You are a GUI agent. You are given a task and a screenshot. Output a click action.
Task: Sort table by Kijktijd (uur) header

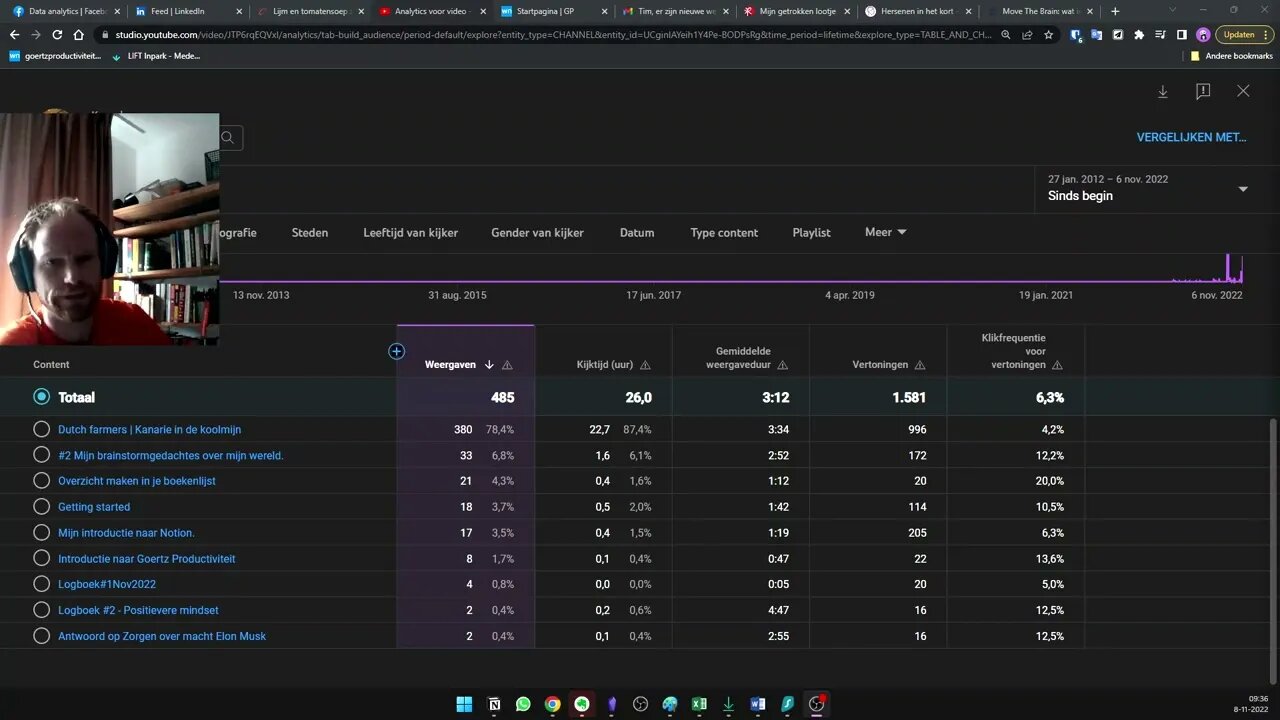(605, 365)
